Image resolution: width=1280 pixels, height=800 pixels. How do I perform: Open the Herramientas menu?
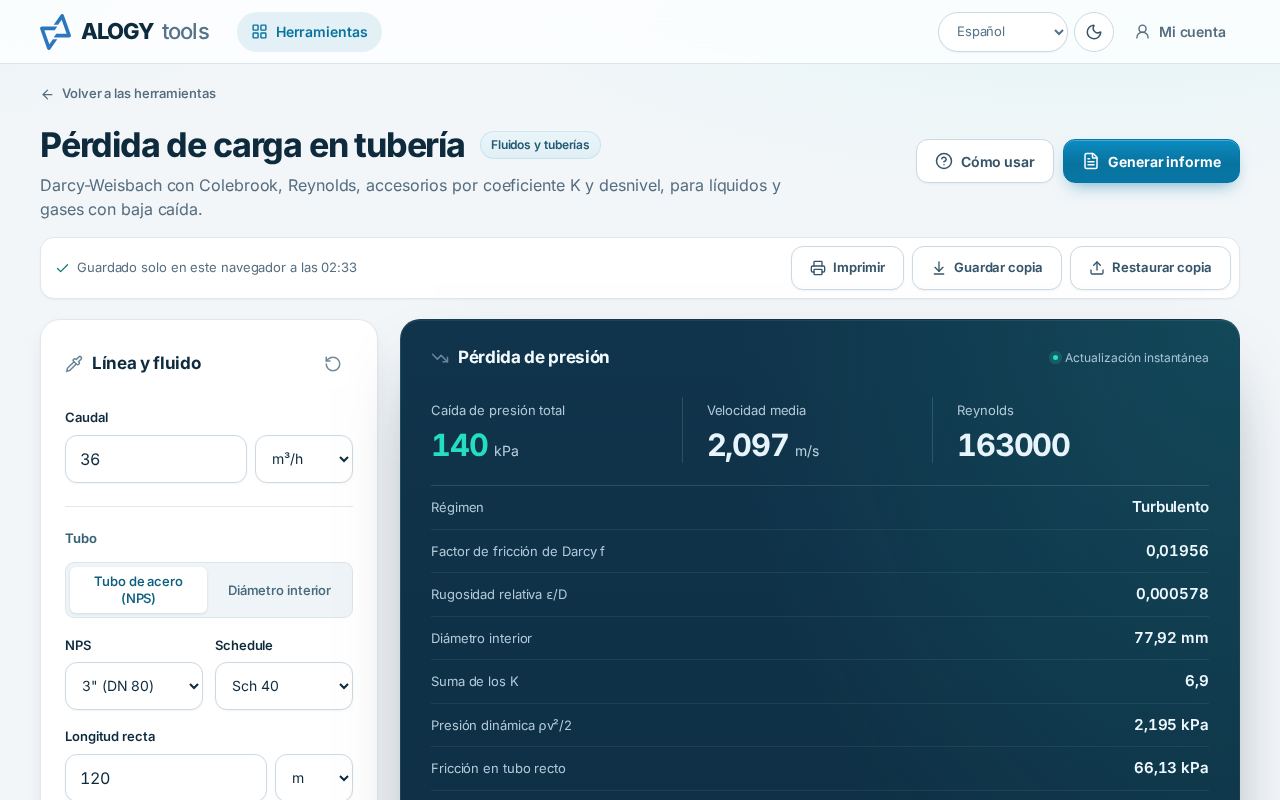(309, 32)
